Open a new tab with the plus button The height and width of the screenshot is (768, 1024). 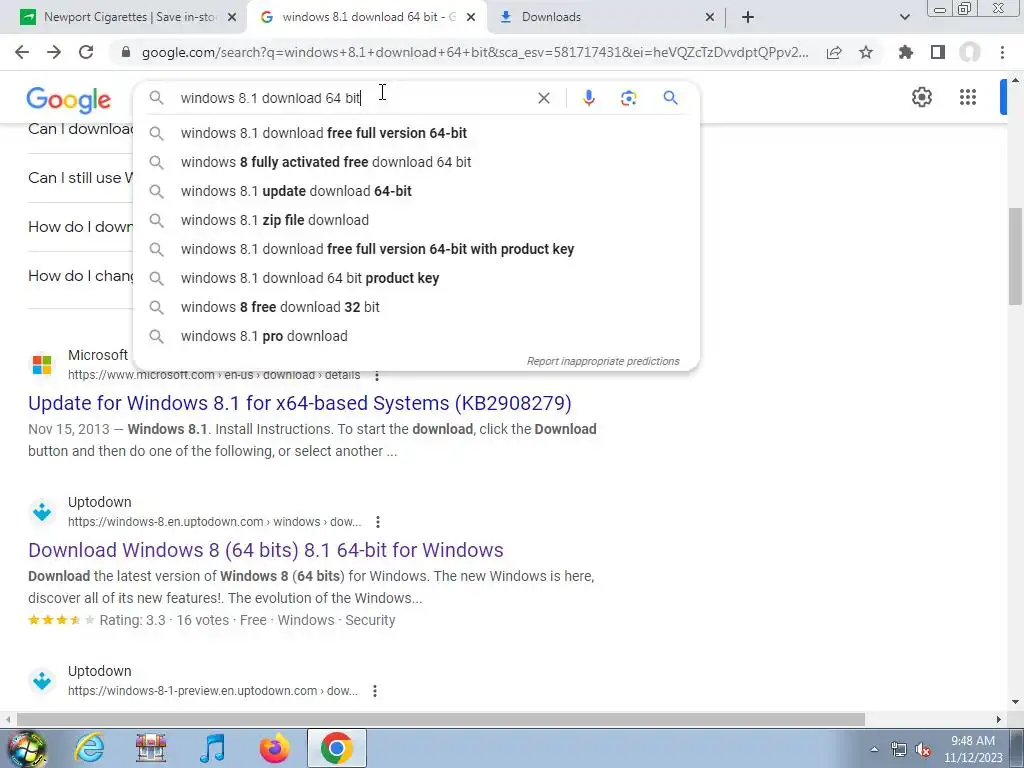pyautogui.click(x=748, y=17)
